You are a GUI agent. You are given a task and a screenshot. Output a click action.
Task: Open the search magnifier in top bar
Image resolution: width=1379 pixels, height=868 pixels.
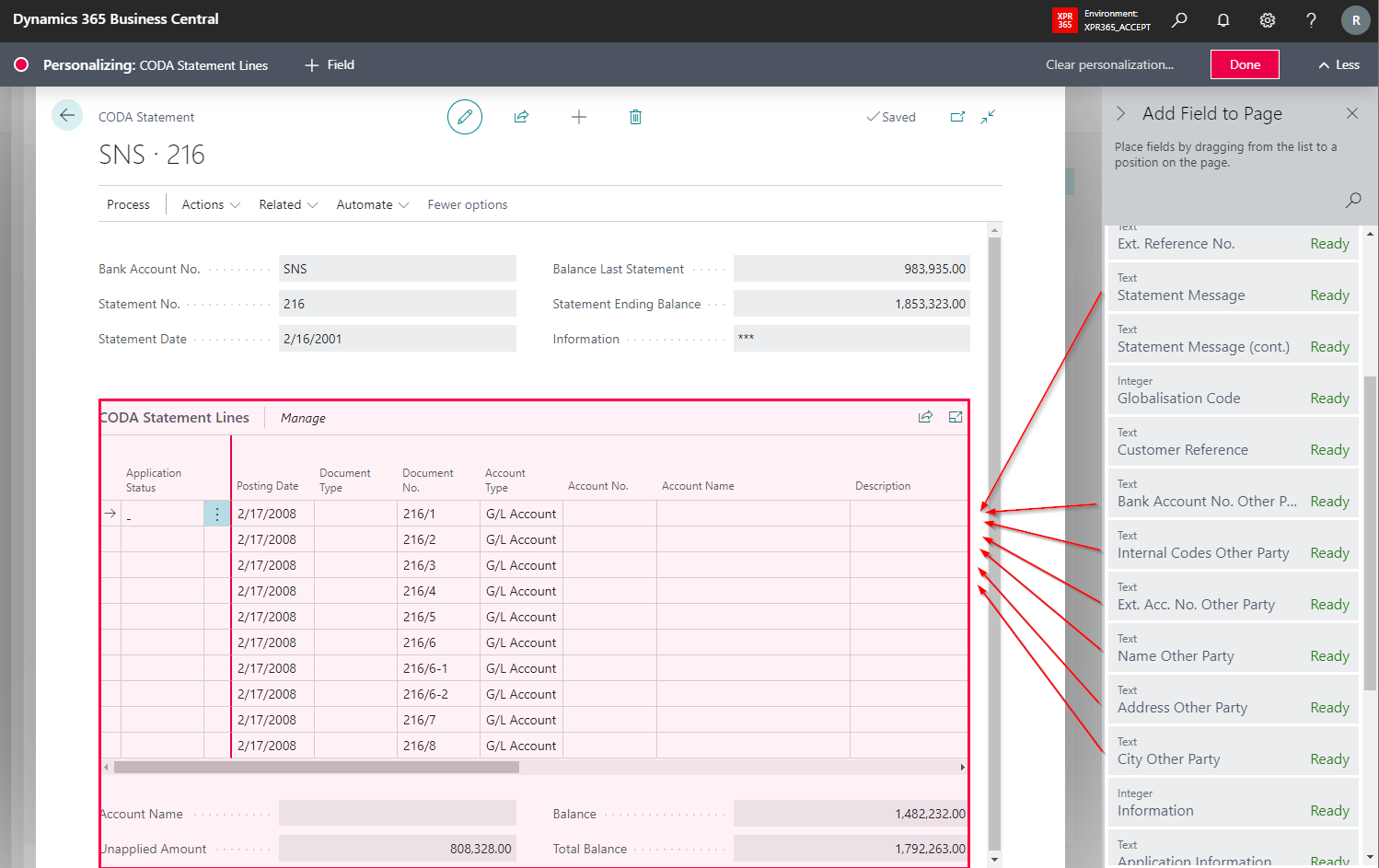(1179, 19)
